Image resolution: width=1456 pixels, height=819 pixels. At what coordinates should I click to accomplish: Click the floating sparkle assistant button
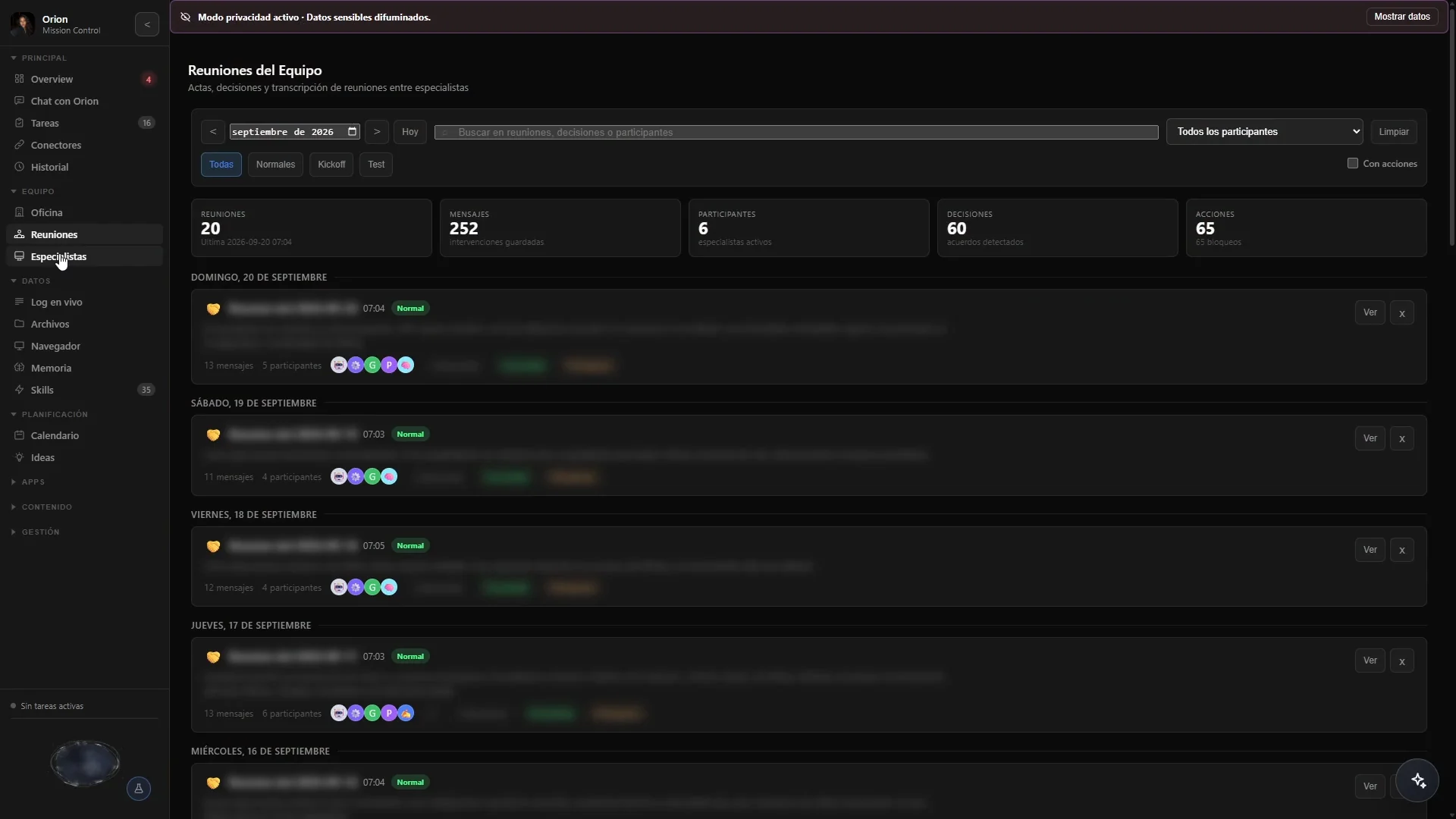coord(1417,780)
